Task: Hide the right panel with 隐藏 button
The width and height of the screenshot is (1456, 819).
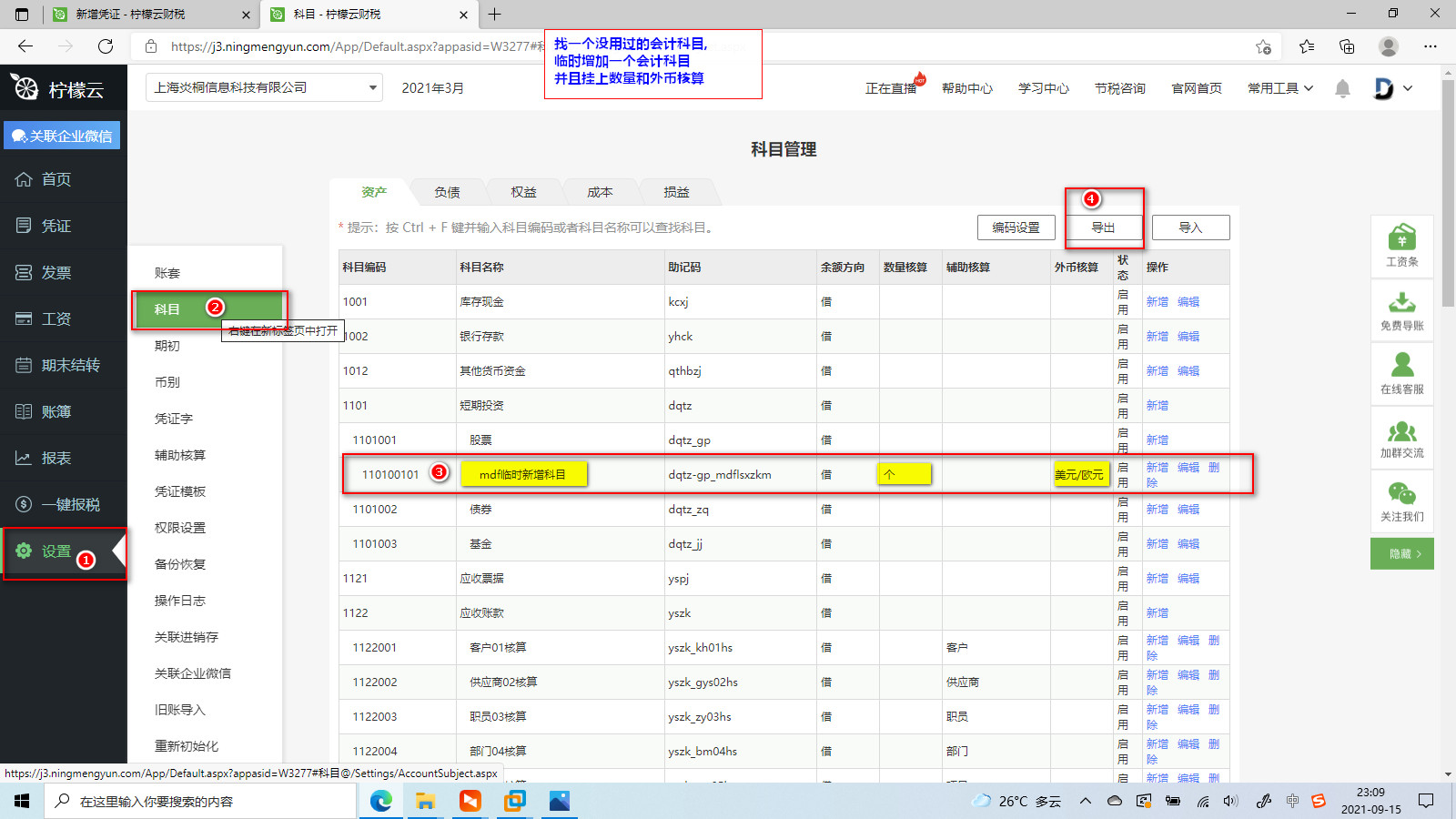Action: click(x=1401, y=553)
